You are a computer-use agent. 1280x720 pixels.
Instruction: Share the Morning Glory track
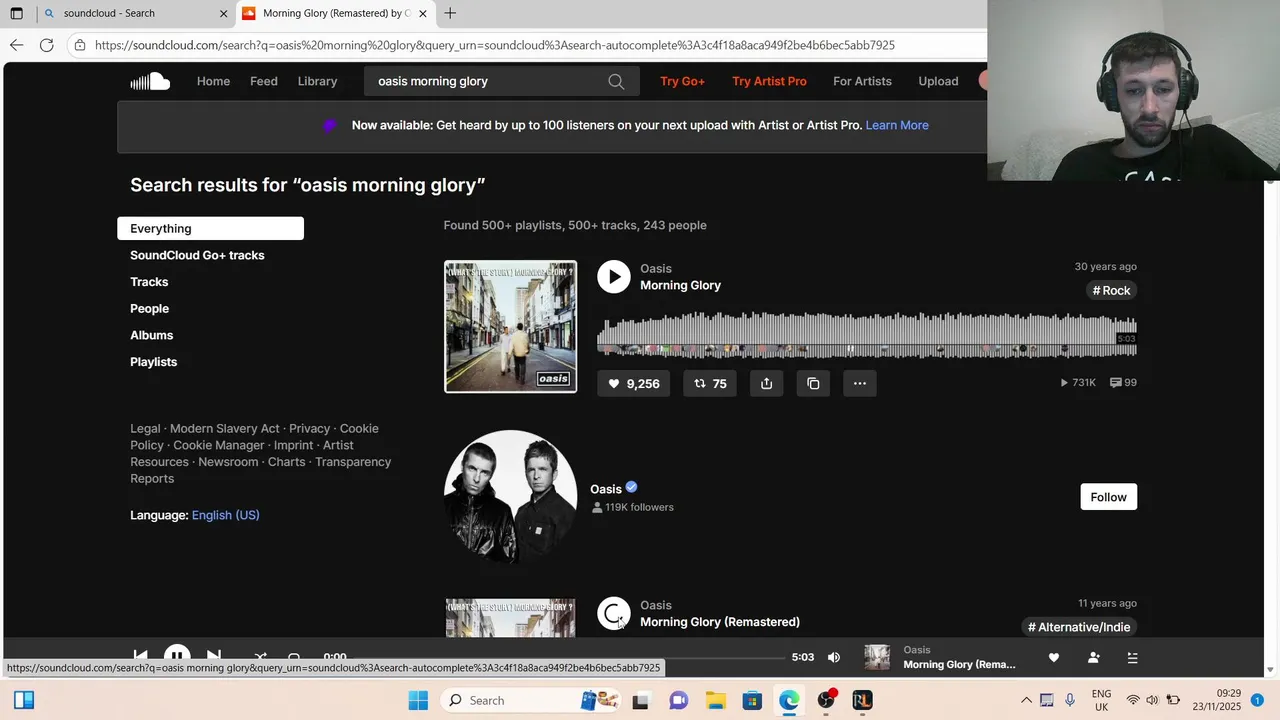pos(766,383)
